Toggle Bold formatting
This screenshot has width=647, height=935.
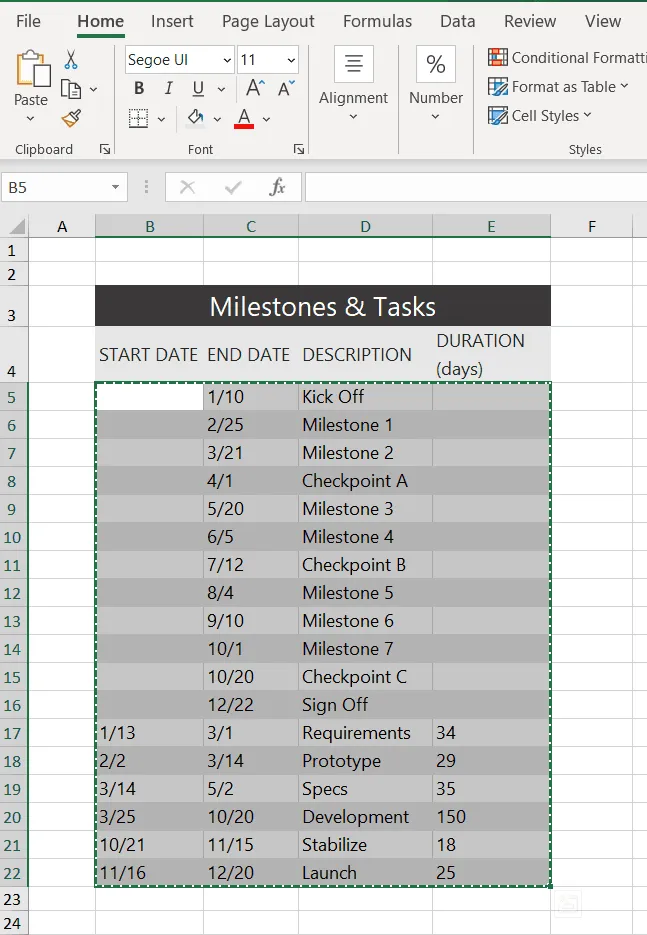click(x=139, y=89)
